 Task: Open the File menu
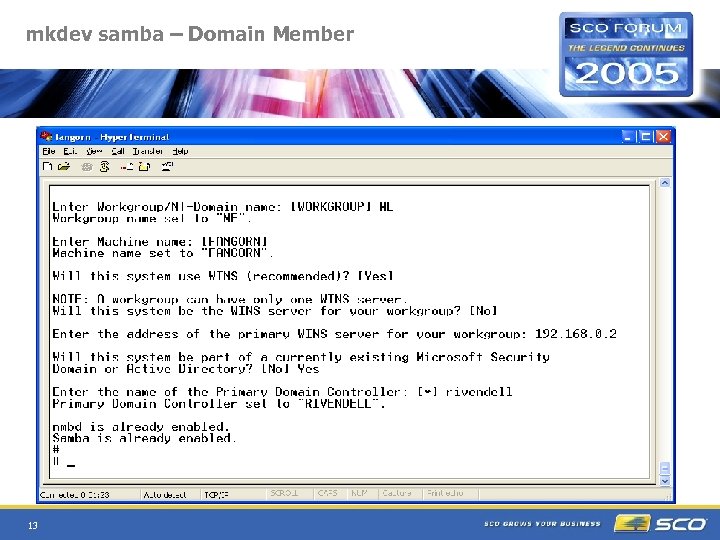click(49, 151)
